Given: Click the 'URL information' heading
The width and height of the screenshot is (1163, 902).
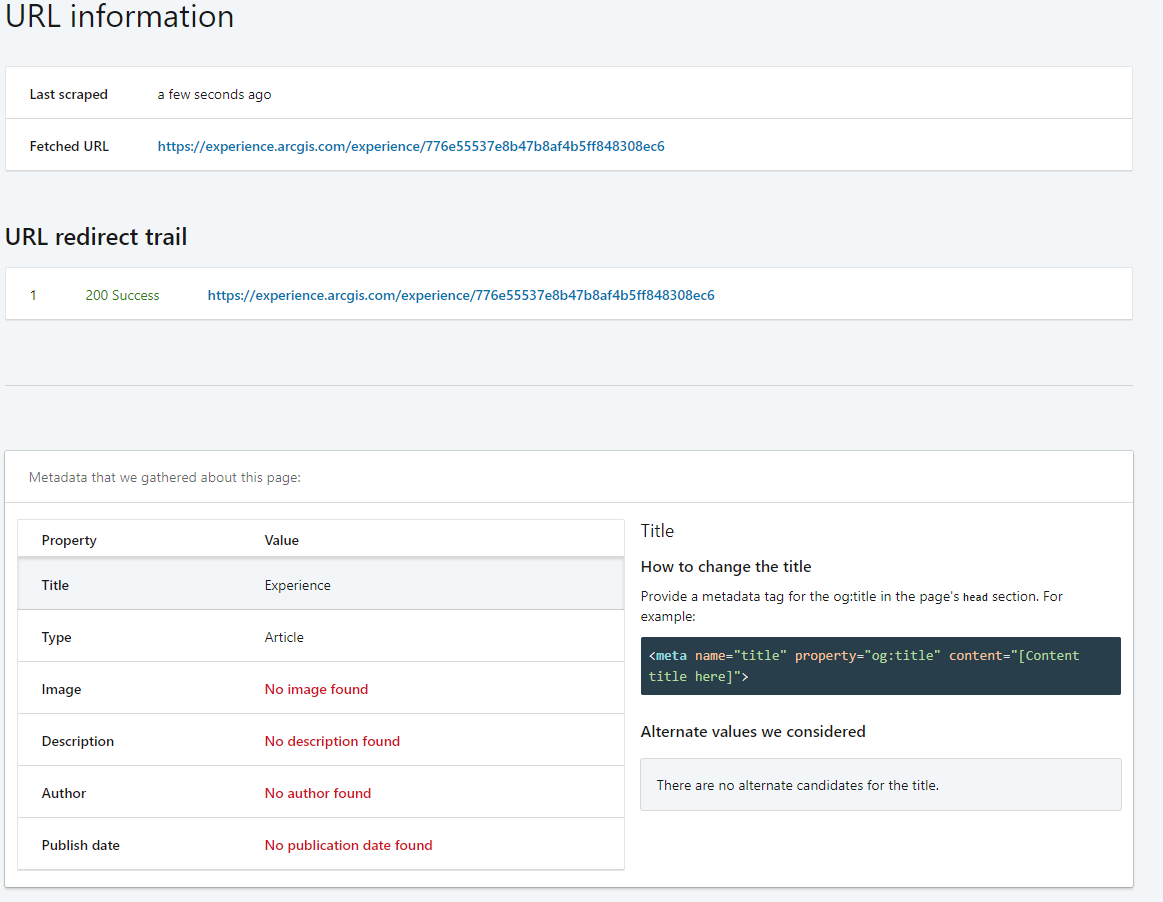Looking at the screenshot, I should click(119, 16).
